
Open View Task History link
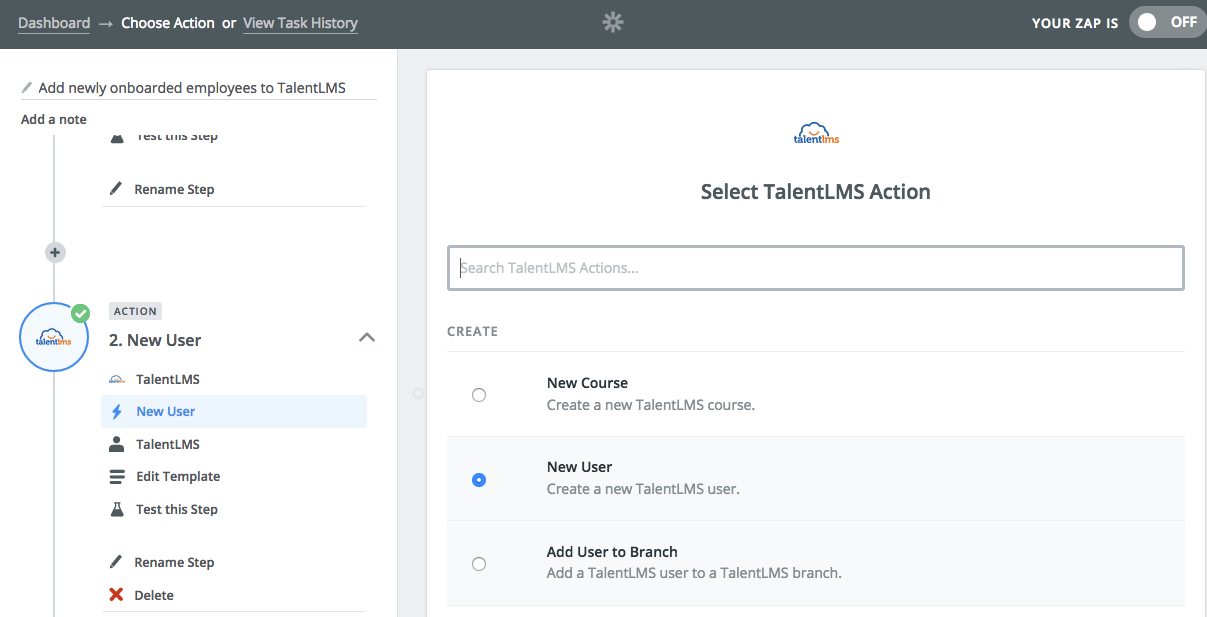300,23
